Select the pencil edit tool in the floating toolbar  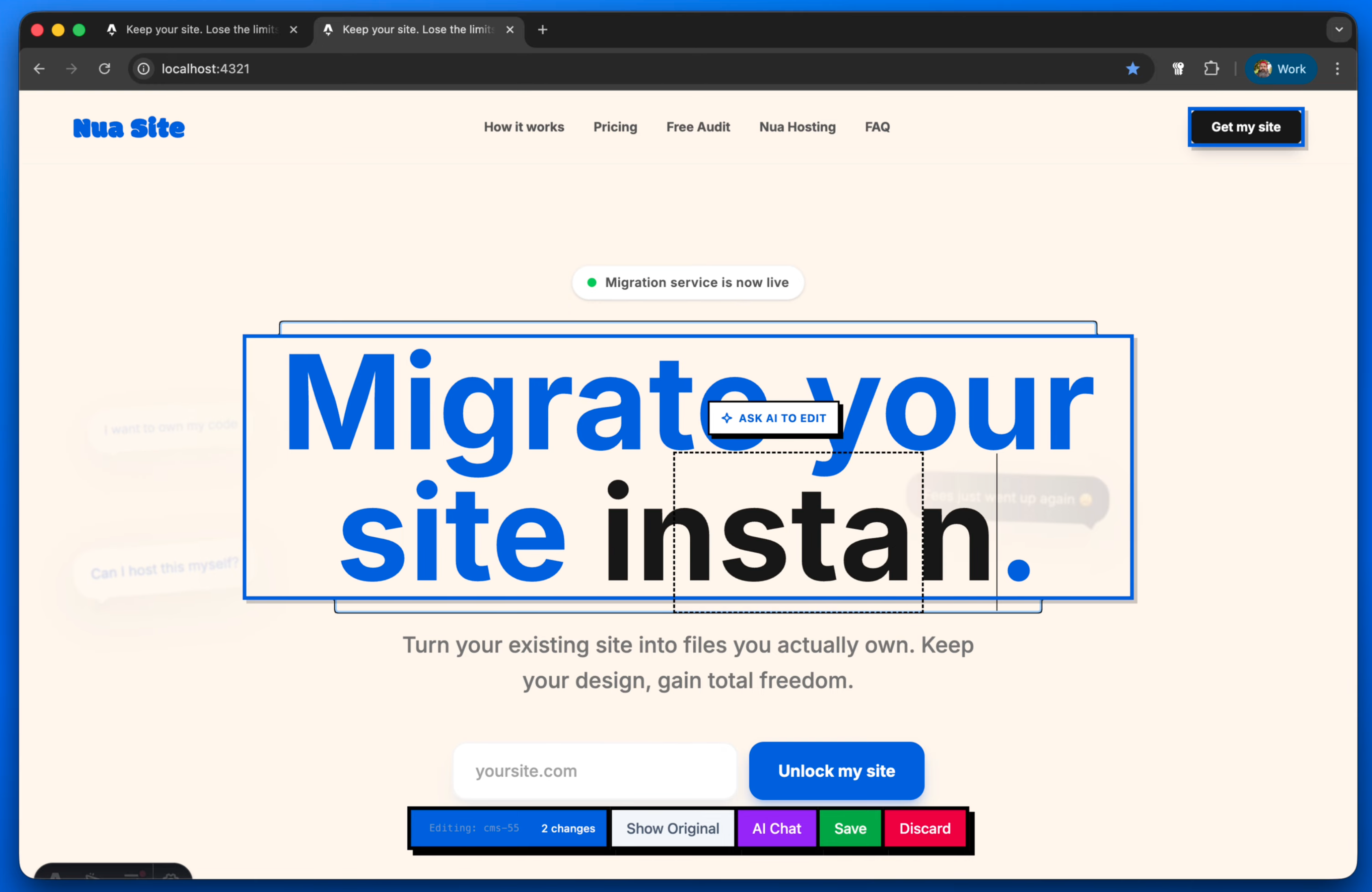(92, 881)
